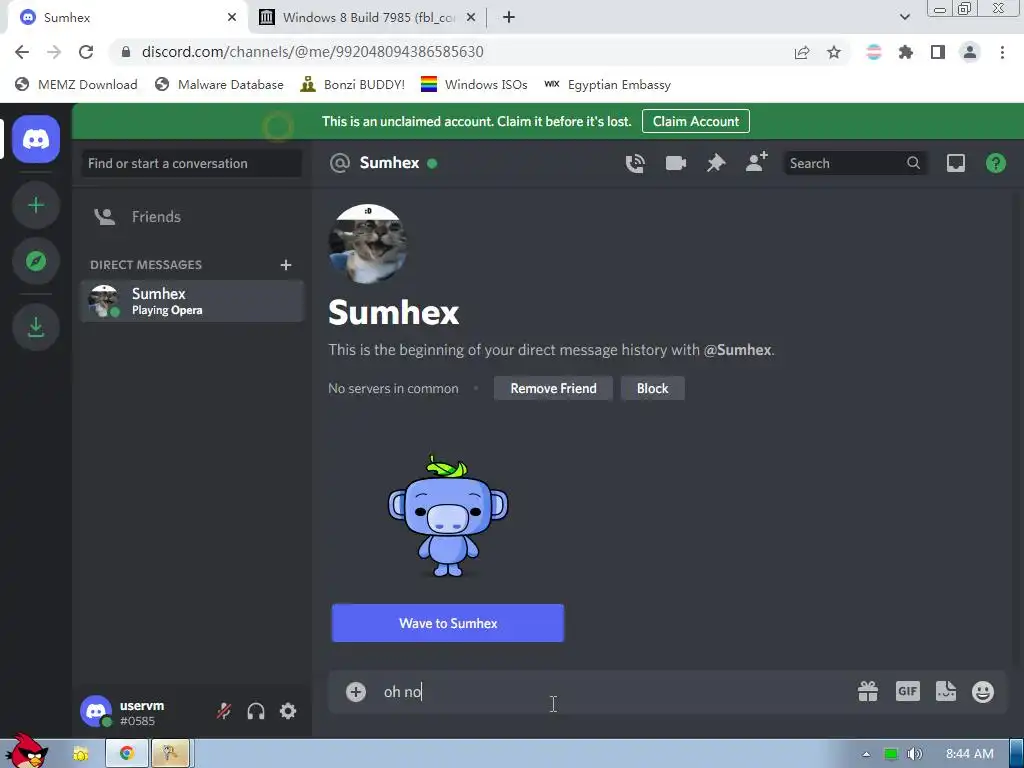Screen dimensions: 1024x768
Task: Click the striped extension icon in toolbar
Action: (874, 52)
